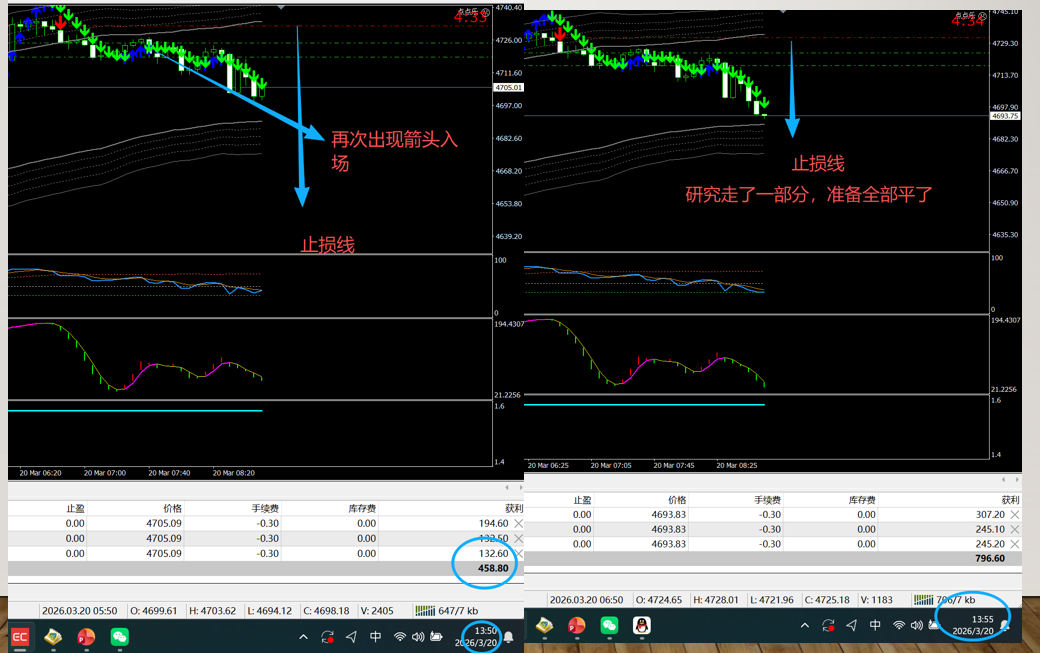1040x653 pixels.
Task: Click the 20 Mar 08:25 time axis label
Action: pyautogui.click(x=736, y=465)
